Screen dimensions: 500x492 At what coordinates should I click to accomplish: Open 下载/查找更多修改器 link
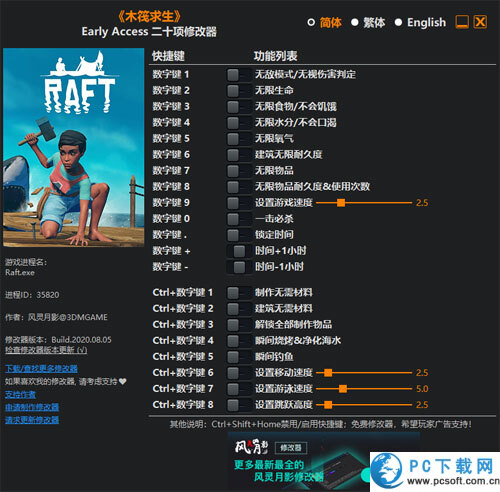[x=41, y=368]
